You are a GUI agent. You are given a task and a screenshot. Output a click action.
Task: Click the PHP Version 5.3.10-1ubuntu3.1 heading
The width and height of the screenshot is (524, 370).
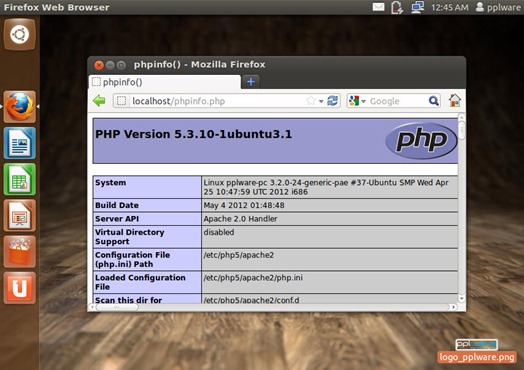coord(193,134)
